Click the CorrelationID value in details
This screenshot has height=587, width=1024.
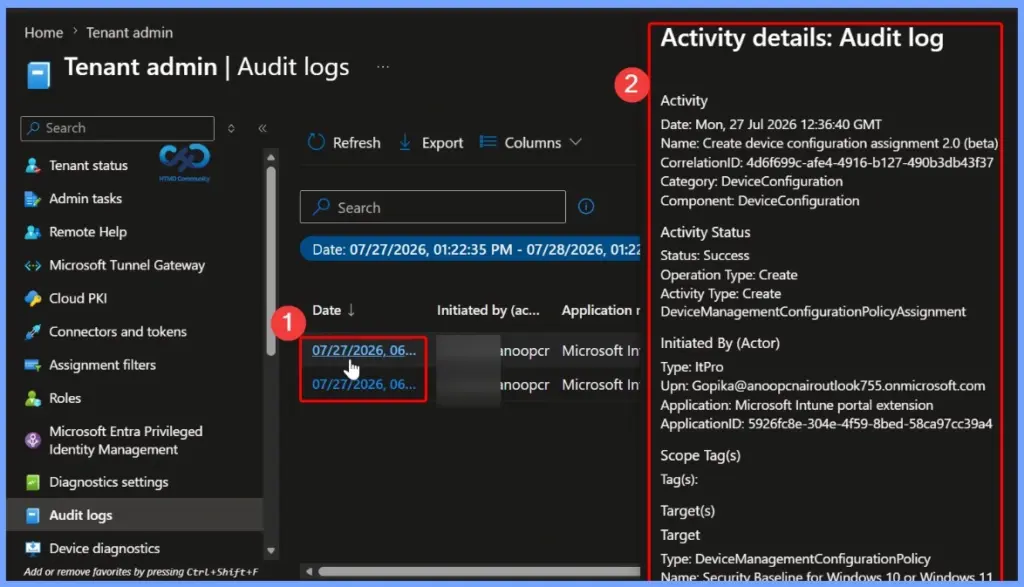[870, 163]
